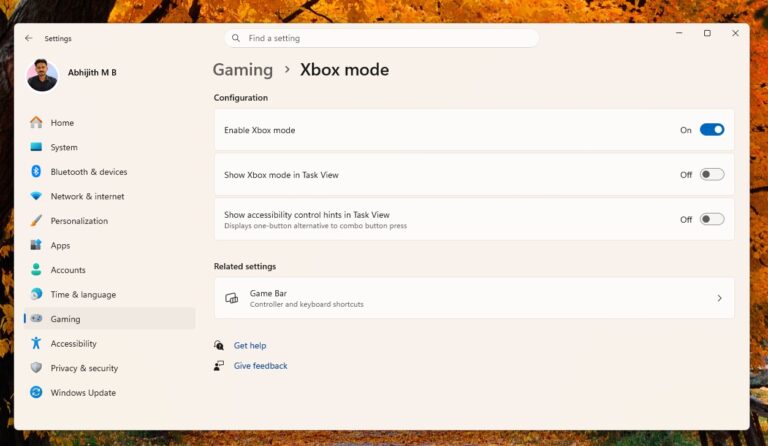Open Accessibility settings
Viewport: 768px width, 446px height.
[110, 343]
